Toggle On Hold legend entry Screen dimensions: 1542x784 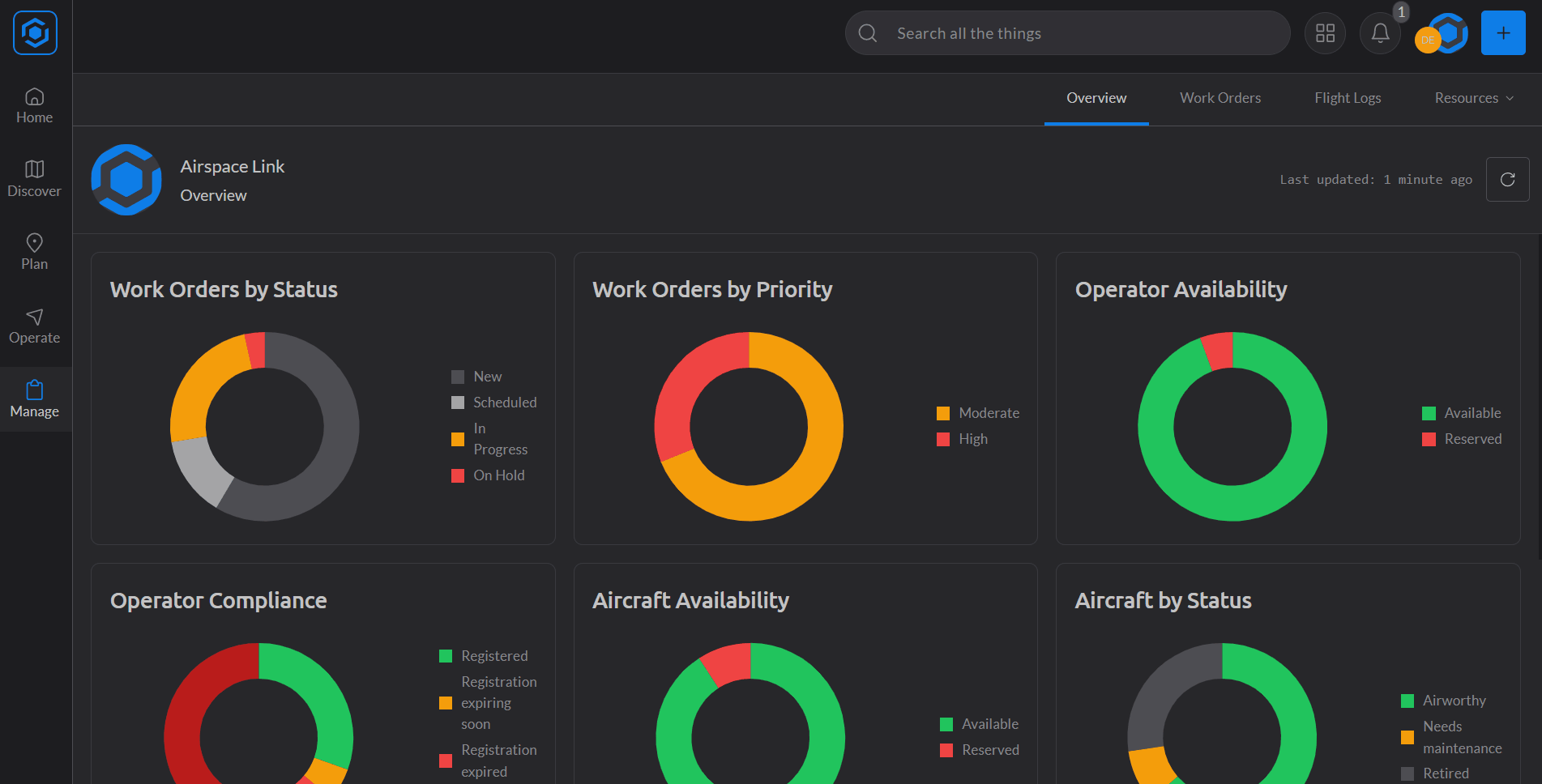coord(489,475)
